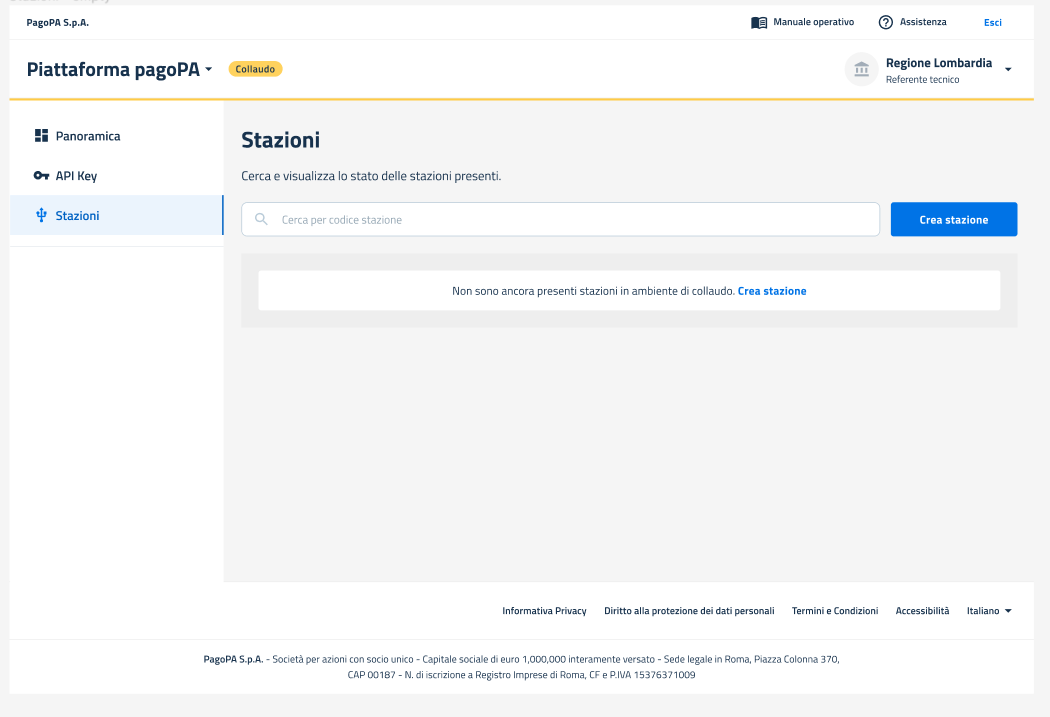This screenshot has height=717, width=1050.
Task: Select Stazioni in the sidebar menu
Action: coord(77,216)
